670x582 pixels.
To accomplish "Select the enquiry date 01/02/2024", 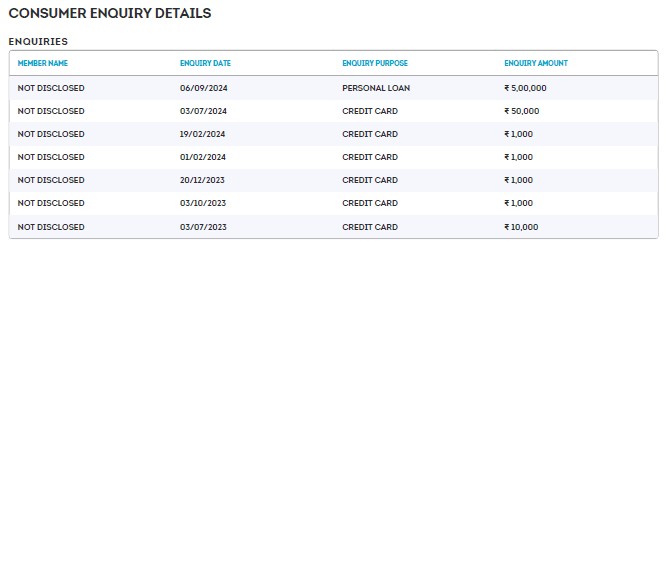I will tap(203, 157).
